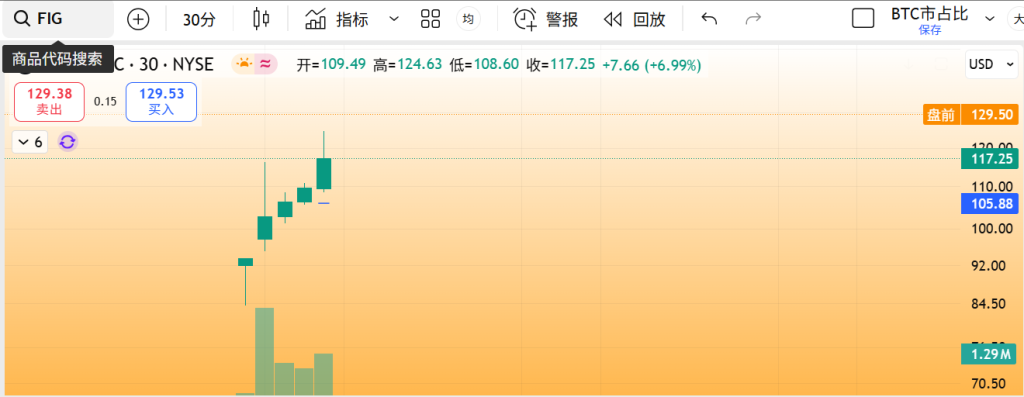This screenshot has height=397, width=1024.
Task: Click the purple refresh indicator icon
Action: coord(68,142)
